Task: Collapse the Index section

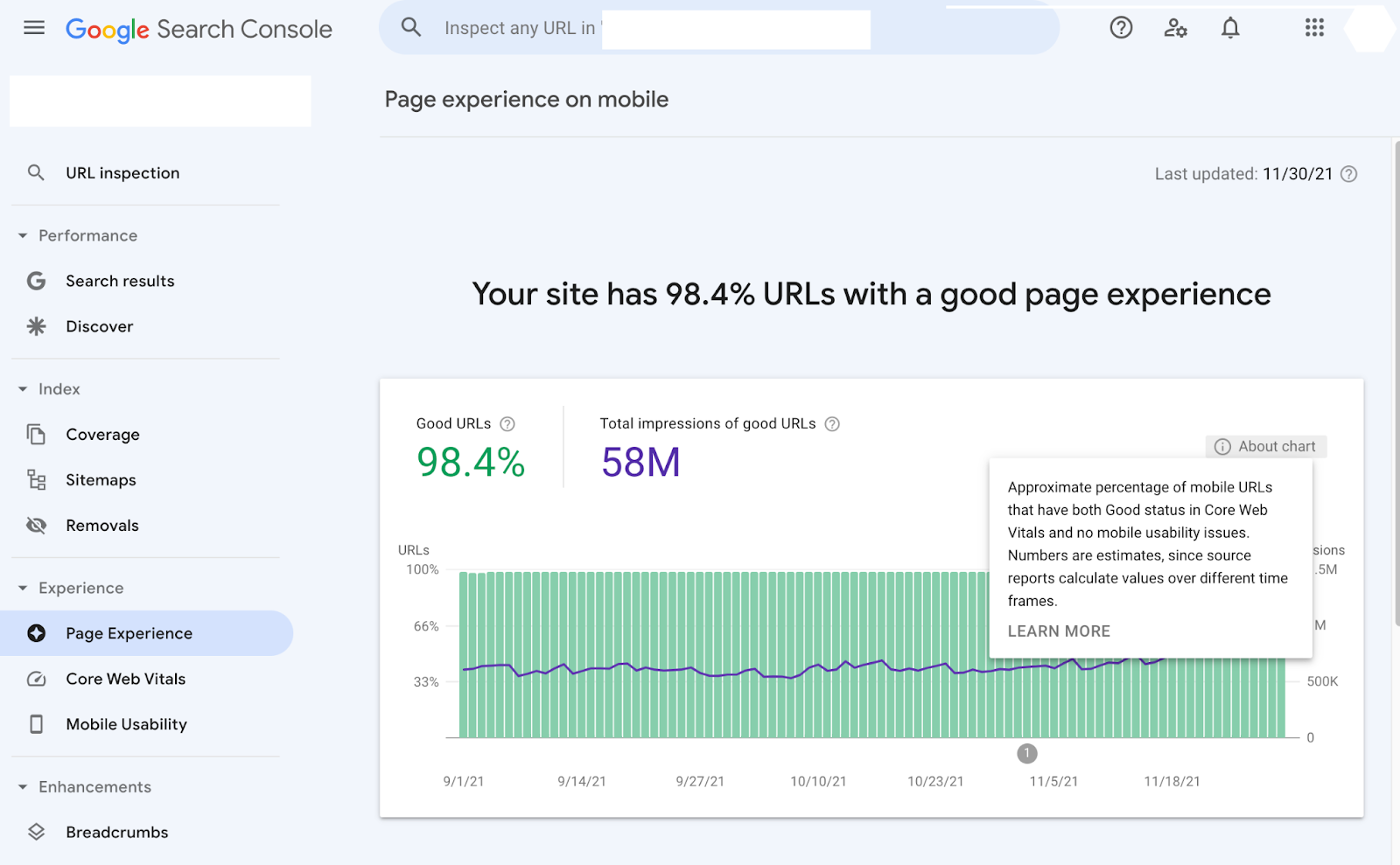Action: tap(23, 389)
